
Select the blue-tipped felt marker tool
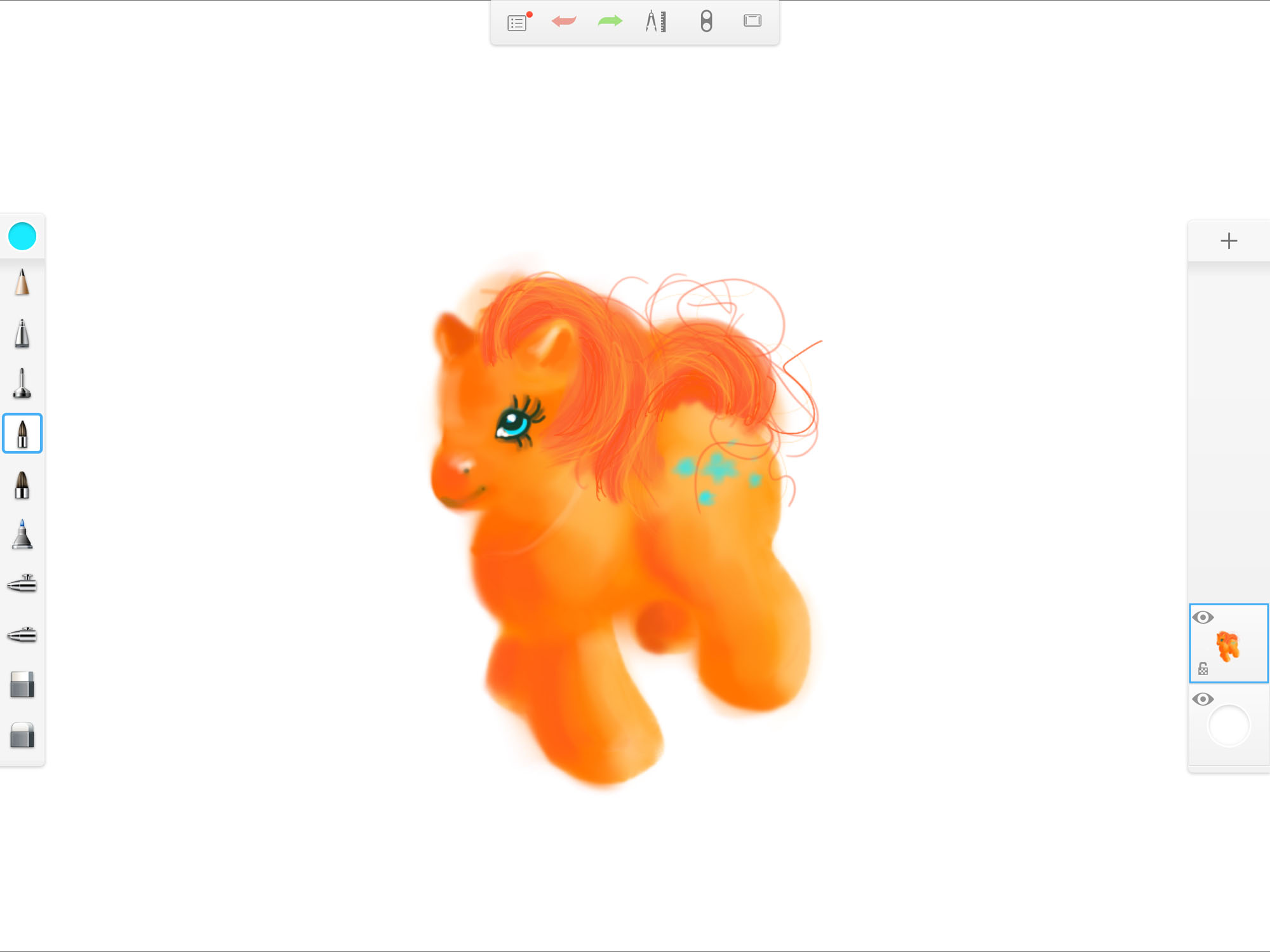[22, 534]
